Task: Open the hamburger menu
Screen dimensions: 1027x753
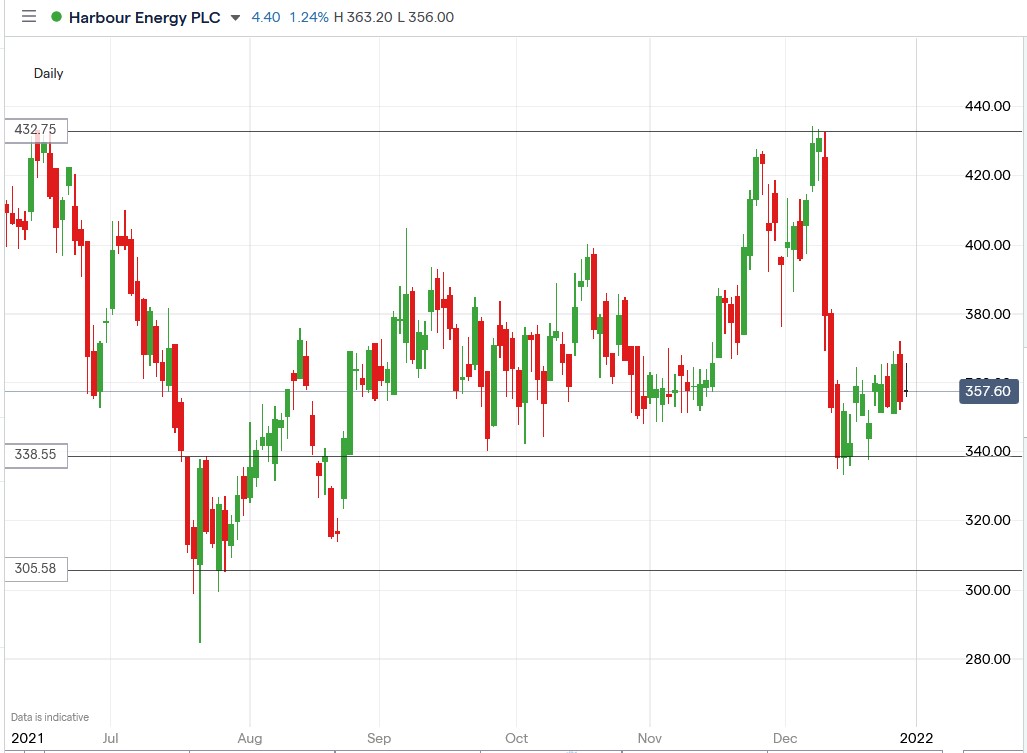Action: pos(29,17)
